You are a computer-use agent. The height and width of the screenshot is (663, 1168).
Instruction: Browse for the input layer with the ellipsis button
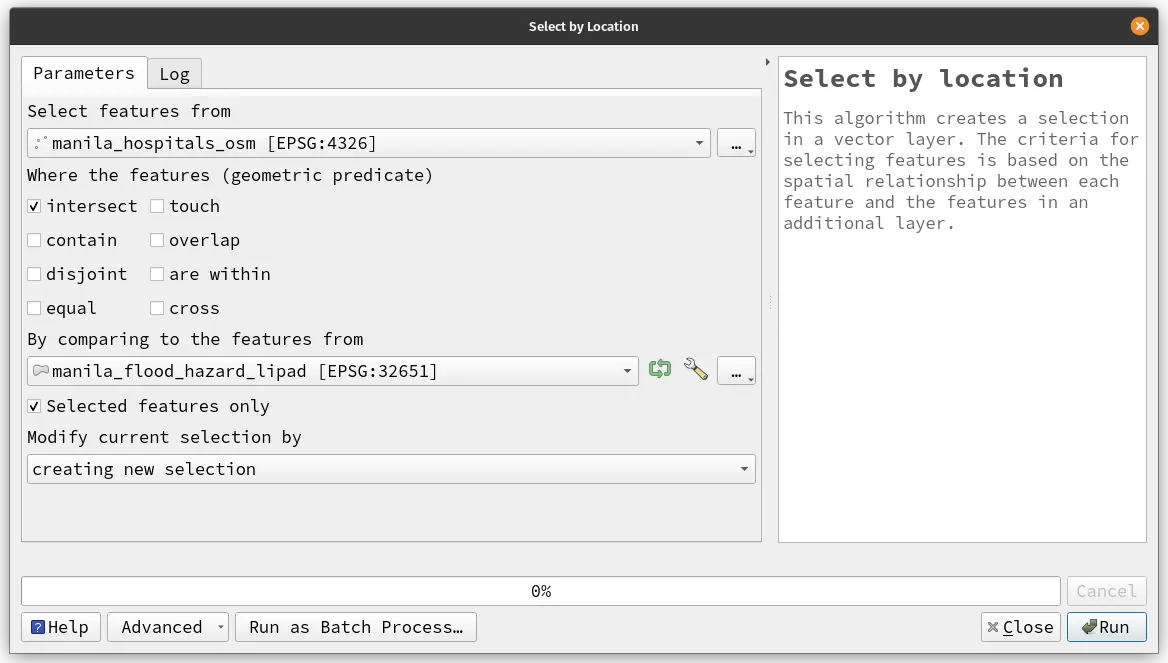click(736, 143)
